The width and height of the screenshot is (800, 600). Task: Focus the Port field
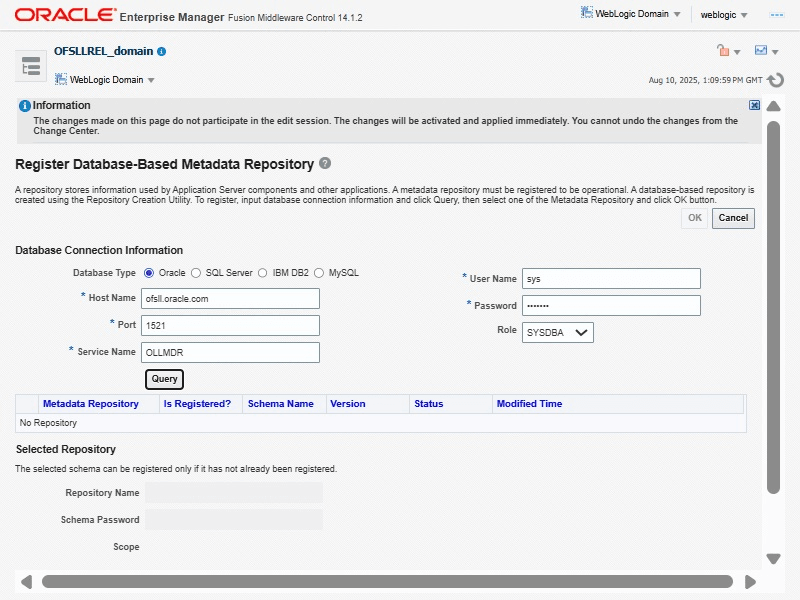(x=230, y=326)
